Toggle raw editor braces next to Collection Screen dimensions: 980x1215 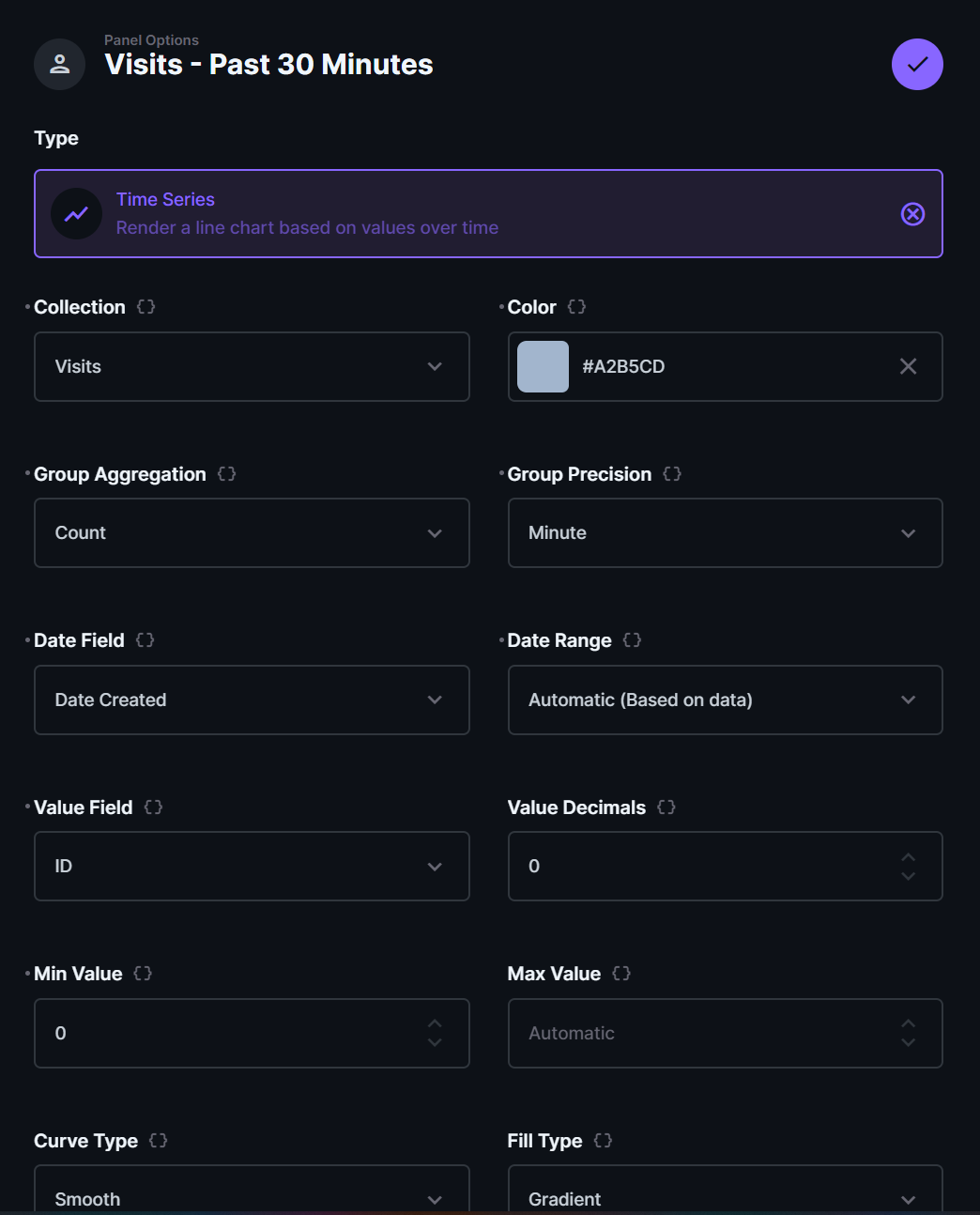click(145, 307)
